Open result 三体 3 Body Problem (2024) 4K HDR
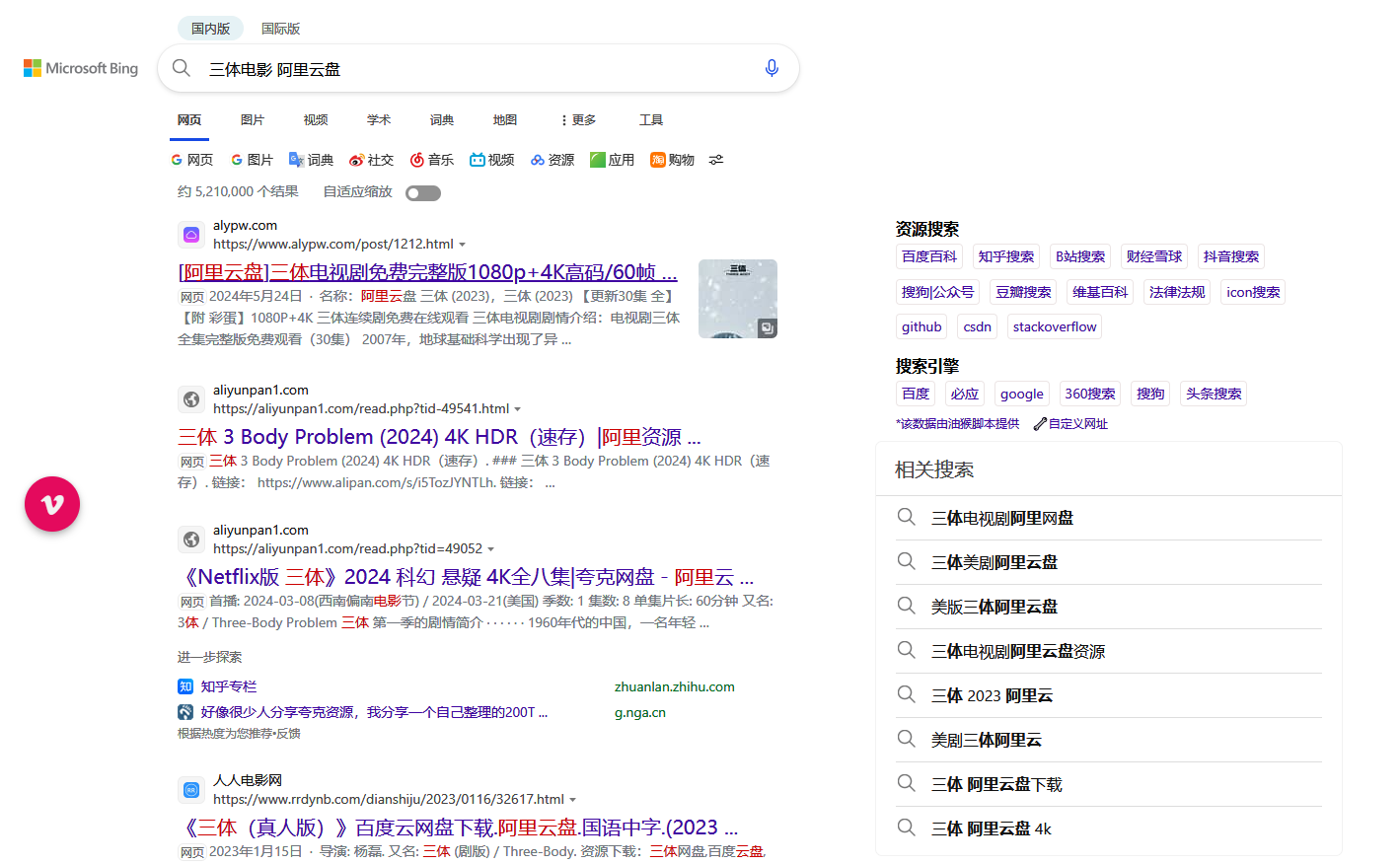This screenshot has width=1400, height=864. click(x=439, y=437)
